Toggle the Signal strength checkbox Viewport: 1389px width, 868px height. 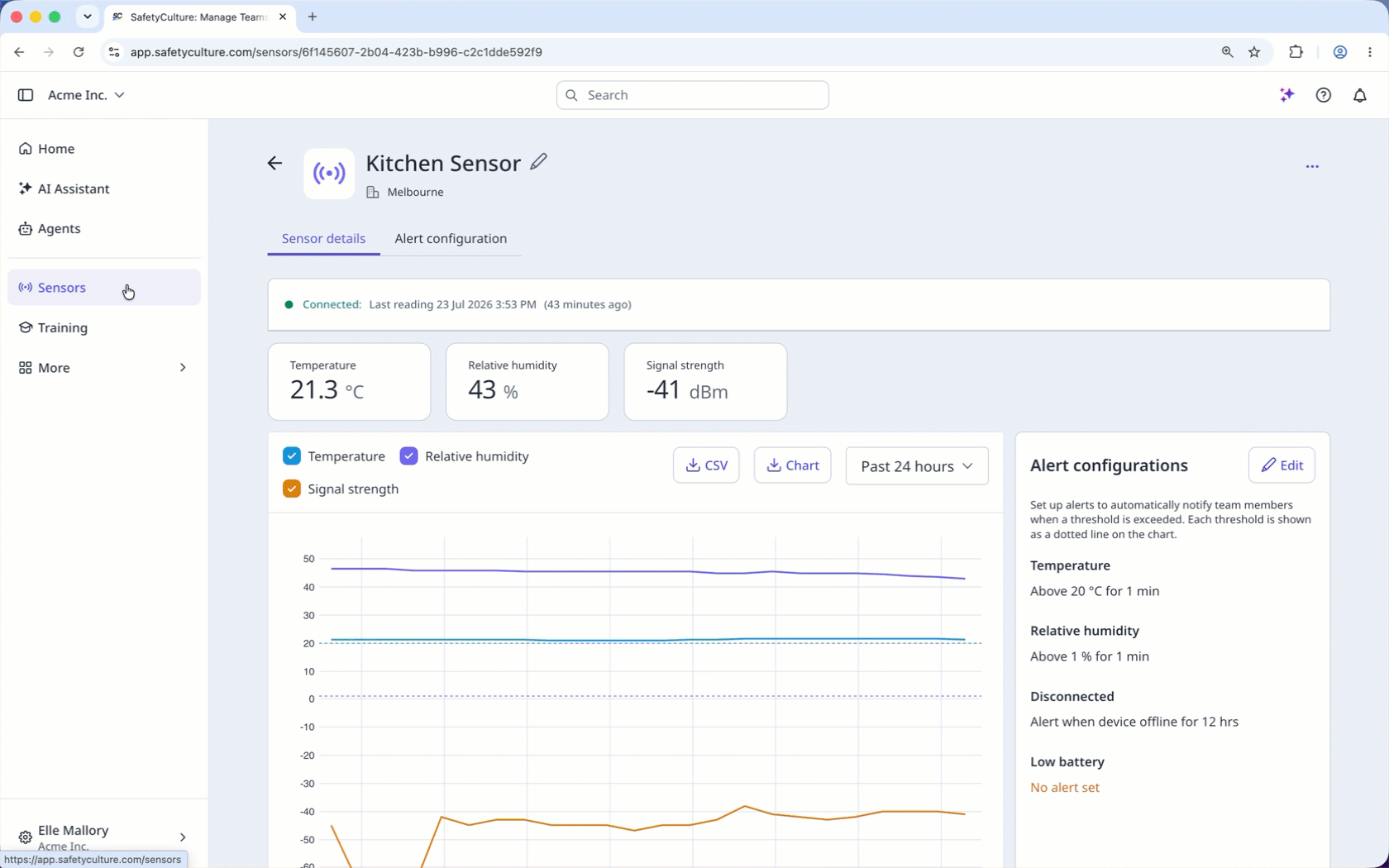292,489
